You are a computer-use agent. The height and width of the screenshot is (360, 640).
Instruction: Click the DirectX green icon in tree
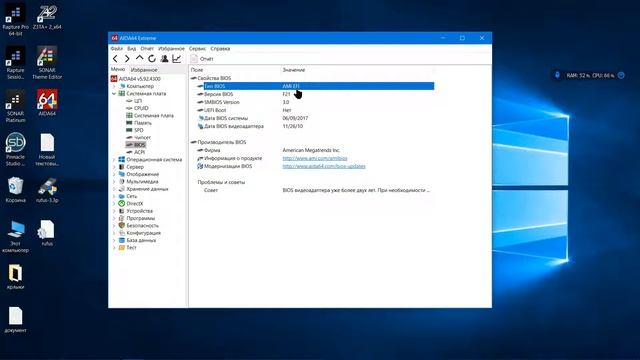[122, 204]
